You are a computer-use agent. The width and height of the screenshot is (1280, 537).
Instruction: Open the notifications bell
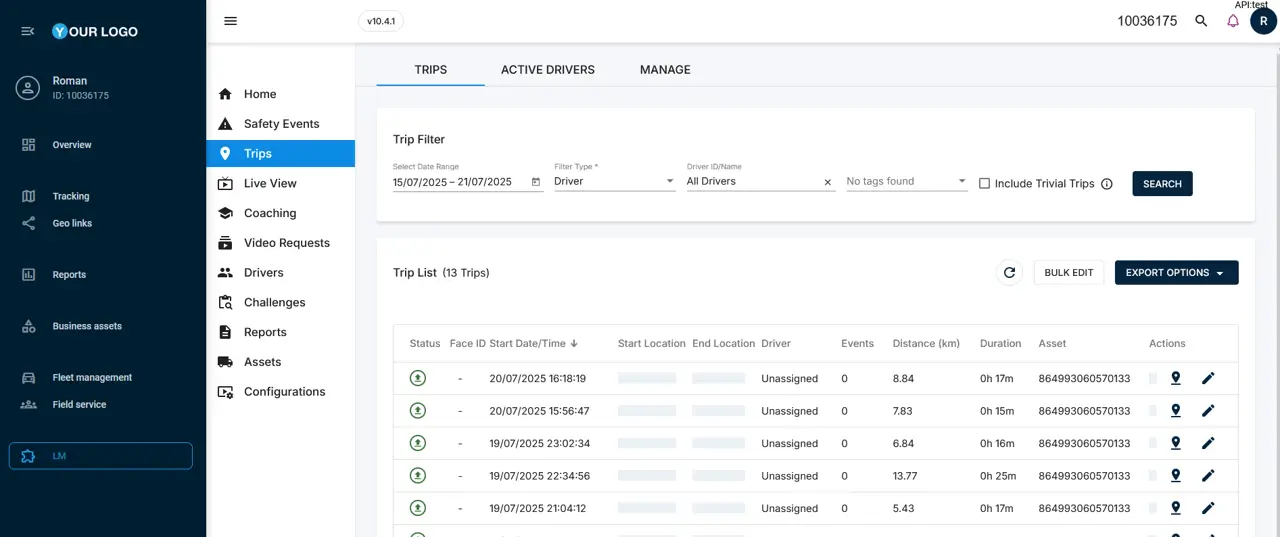coord(1233,21)
